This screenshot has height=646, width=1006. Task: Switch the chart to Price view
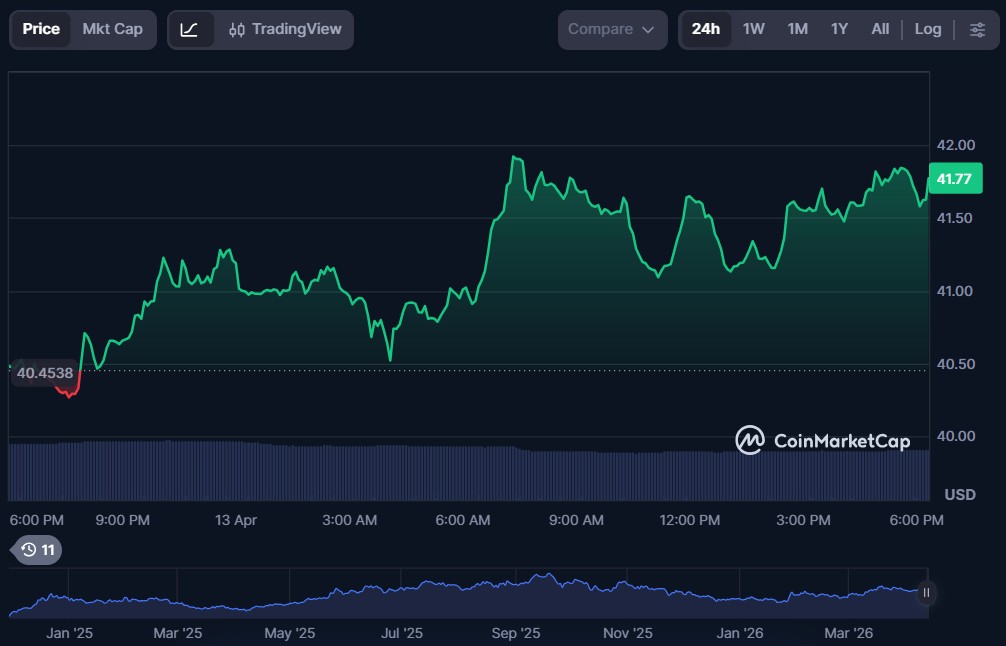41,30
